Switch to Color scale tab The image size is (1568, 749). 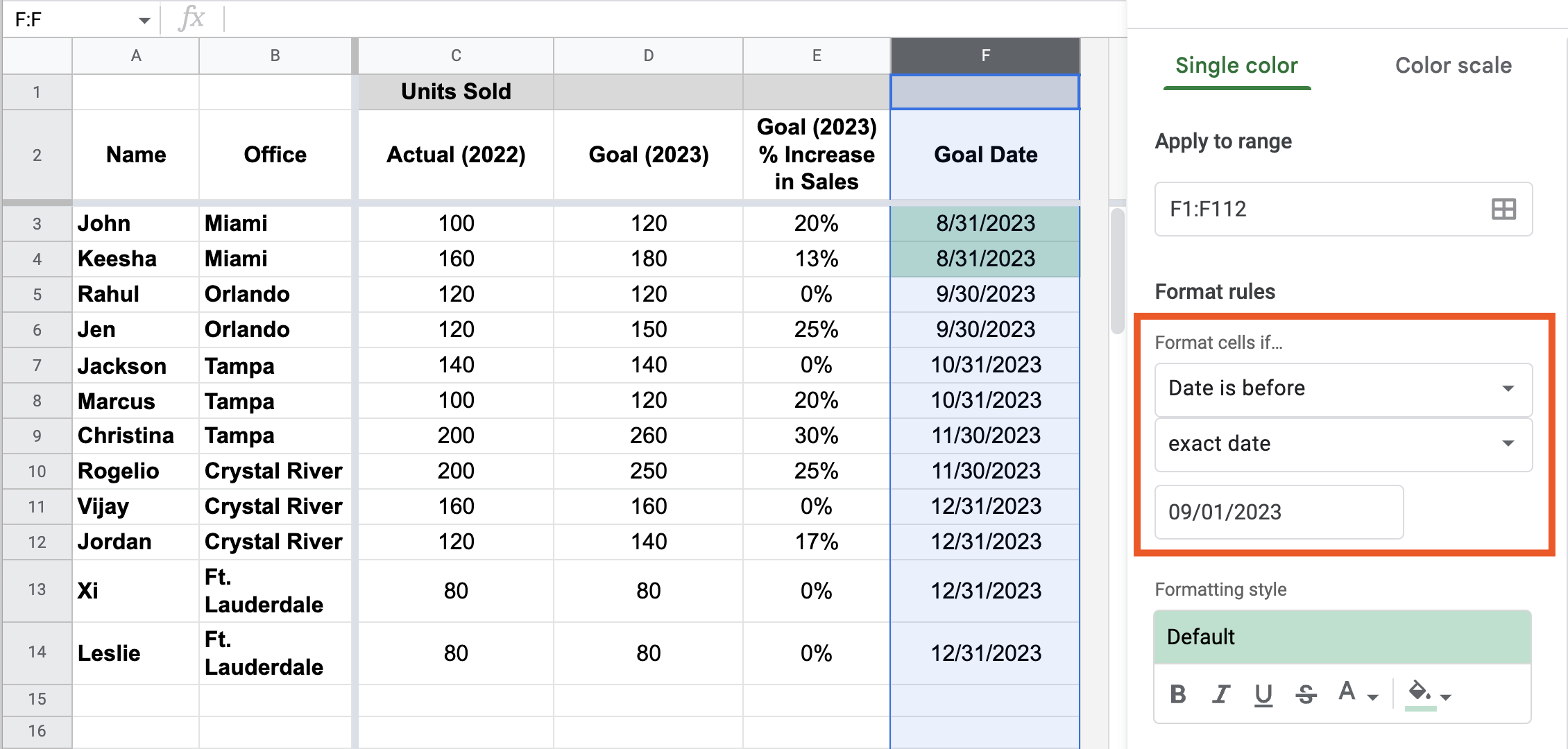tap(1453, 66)
